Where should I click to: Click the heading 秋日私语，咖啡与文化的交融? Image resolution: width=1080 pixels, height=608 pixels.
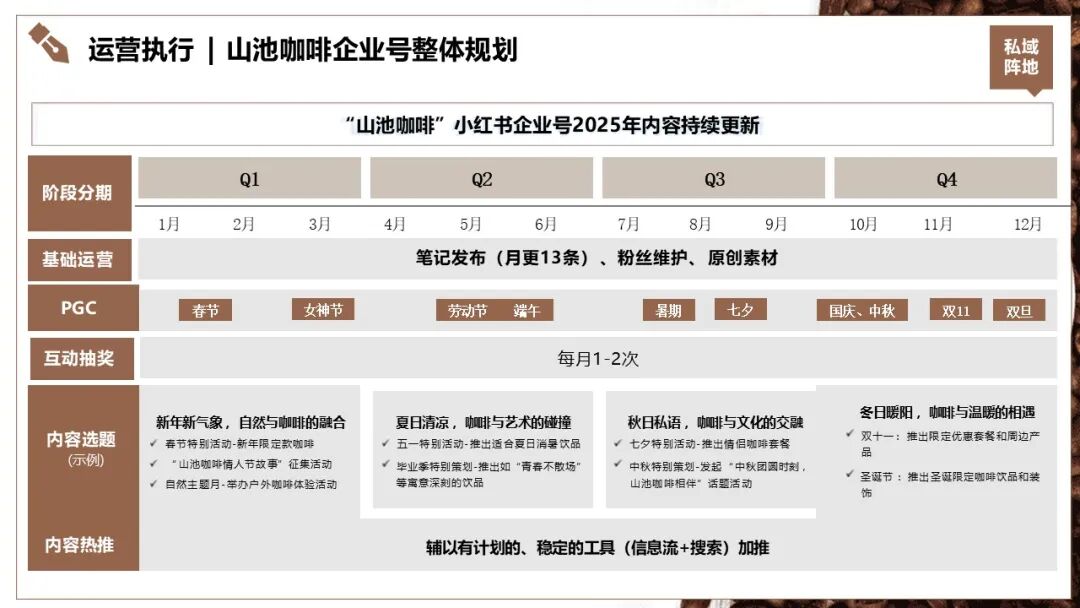coord(715,422)
